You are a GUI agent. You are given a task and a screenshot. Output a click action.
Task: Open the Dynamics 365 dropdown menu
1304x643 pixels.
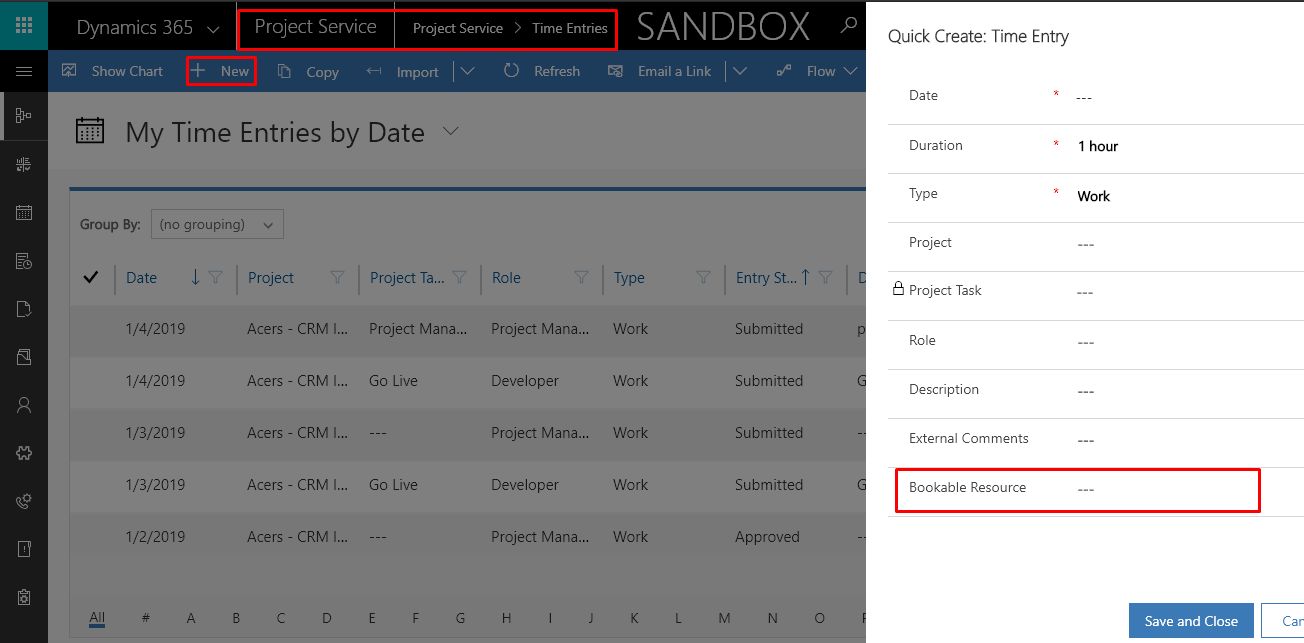(x=148, y=28)
